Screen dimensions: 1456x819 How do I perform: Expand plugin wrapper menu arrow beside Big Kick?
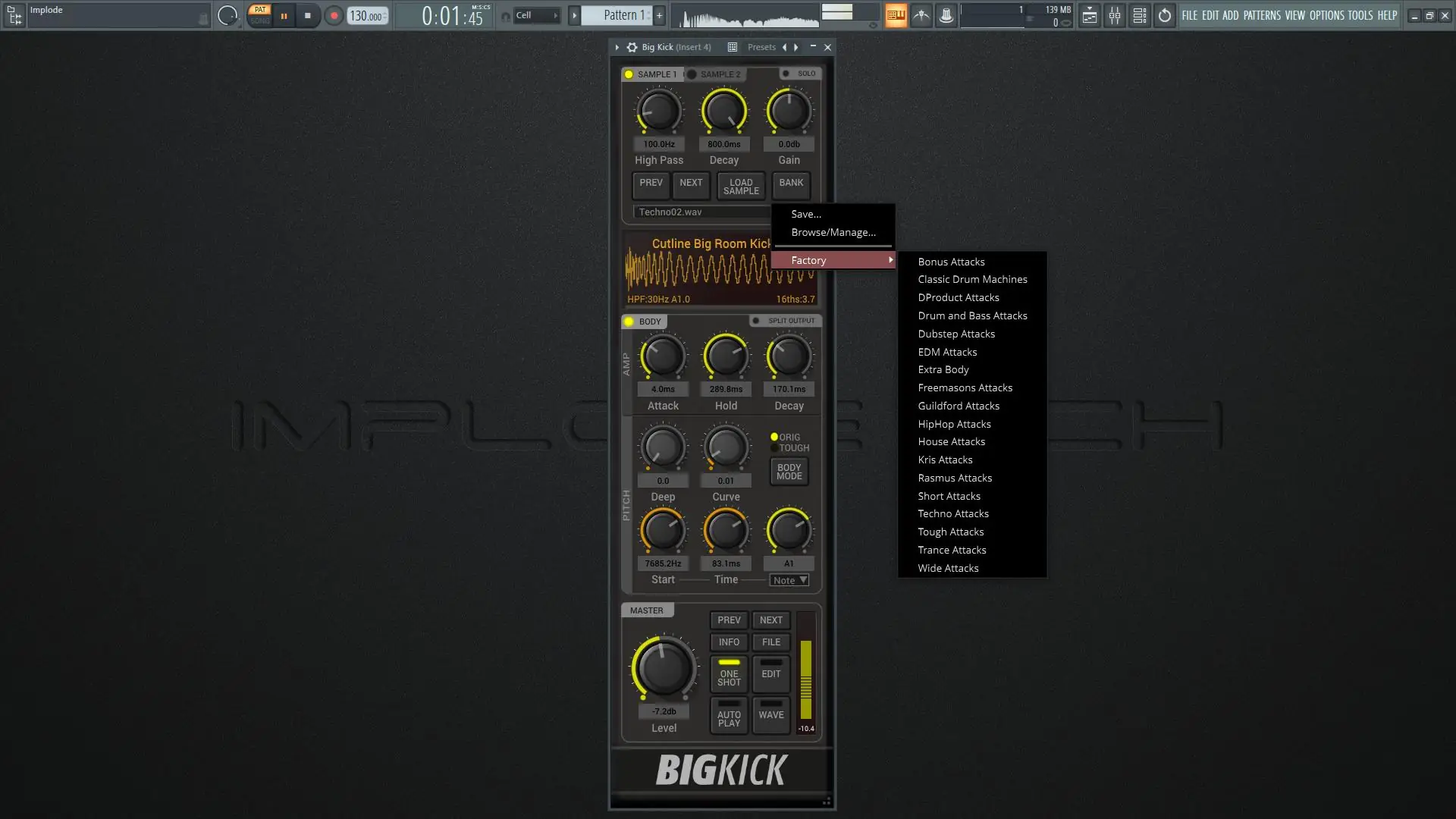(617, 47)
